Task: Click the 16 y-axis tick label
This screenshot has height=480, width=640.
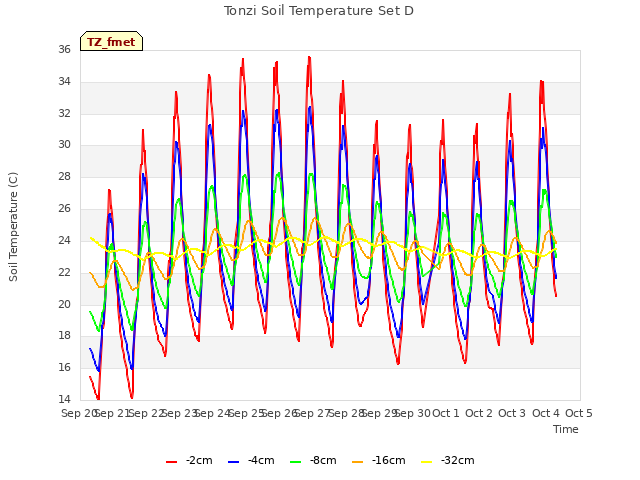Action: (64, 367)
